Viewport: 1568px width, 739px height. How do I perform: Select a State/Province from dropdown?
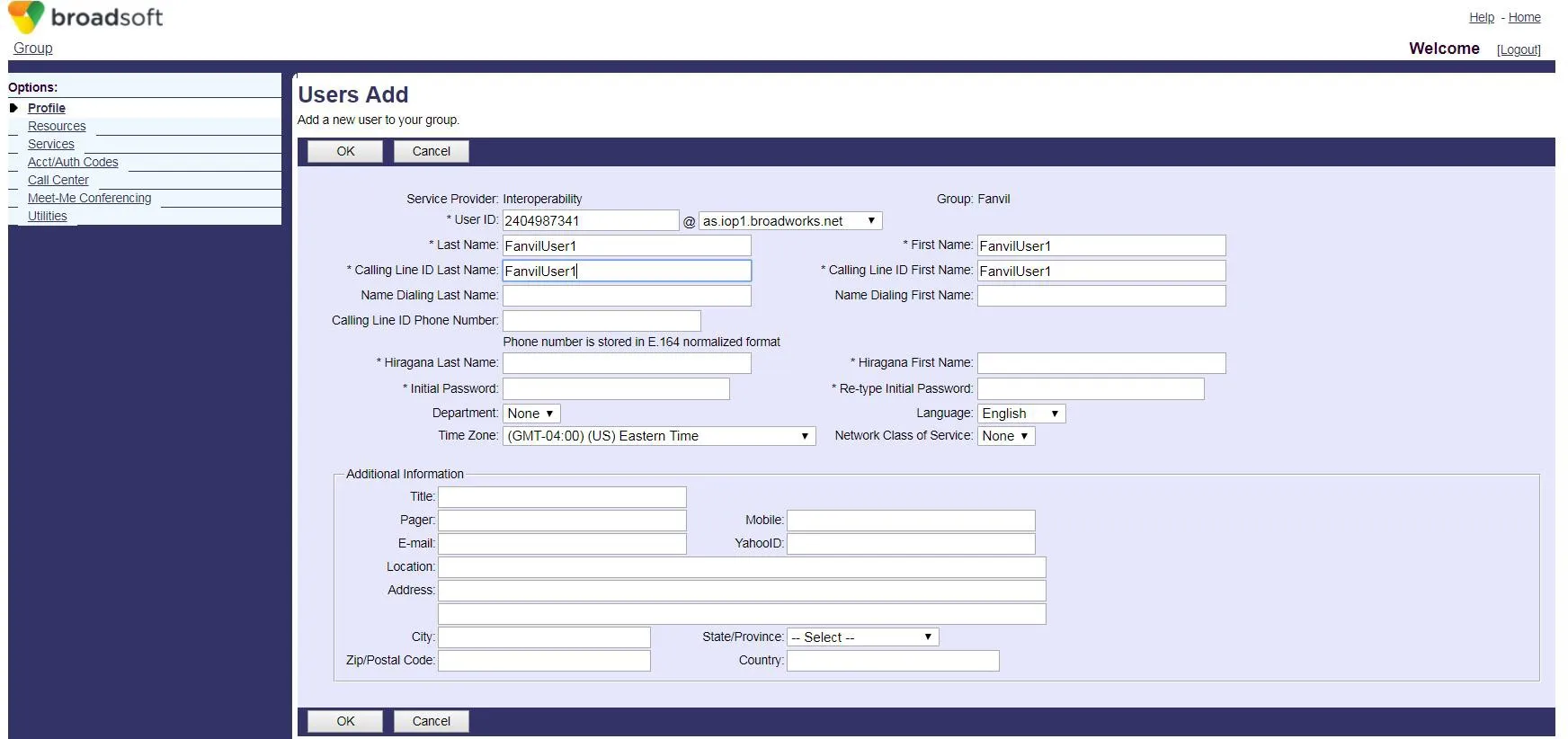pyautogui.click(x=861, y=637)
